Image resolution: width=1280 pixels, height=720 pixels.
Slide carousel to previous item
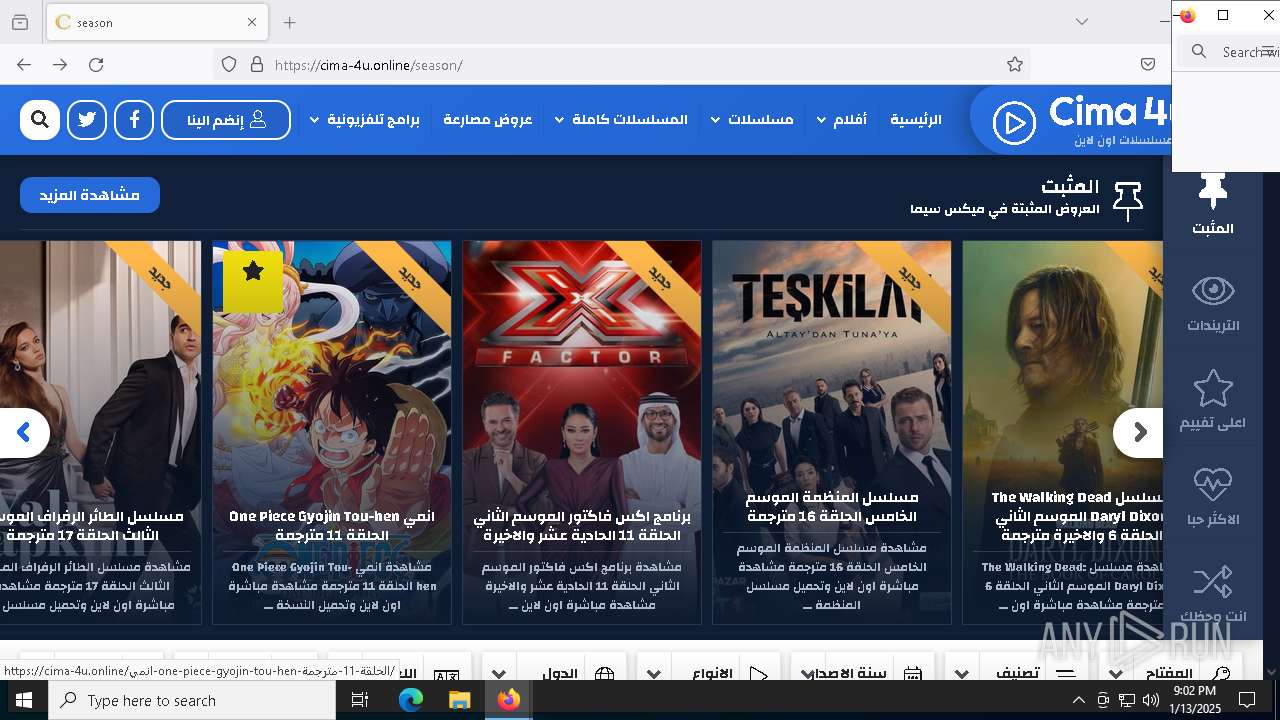[x=24, y=432]
